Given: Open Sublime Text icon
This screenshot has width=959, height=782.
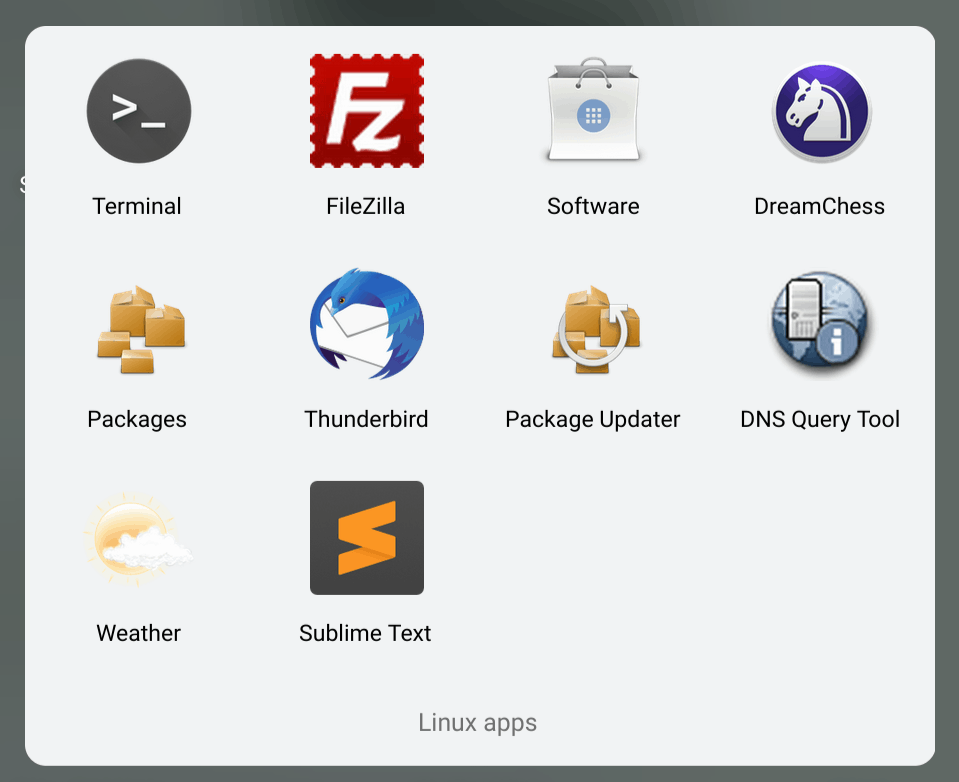Looking at the screenshot, I should [x=367, y=537].
